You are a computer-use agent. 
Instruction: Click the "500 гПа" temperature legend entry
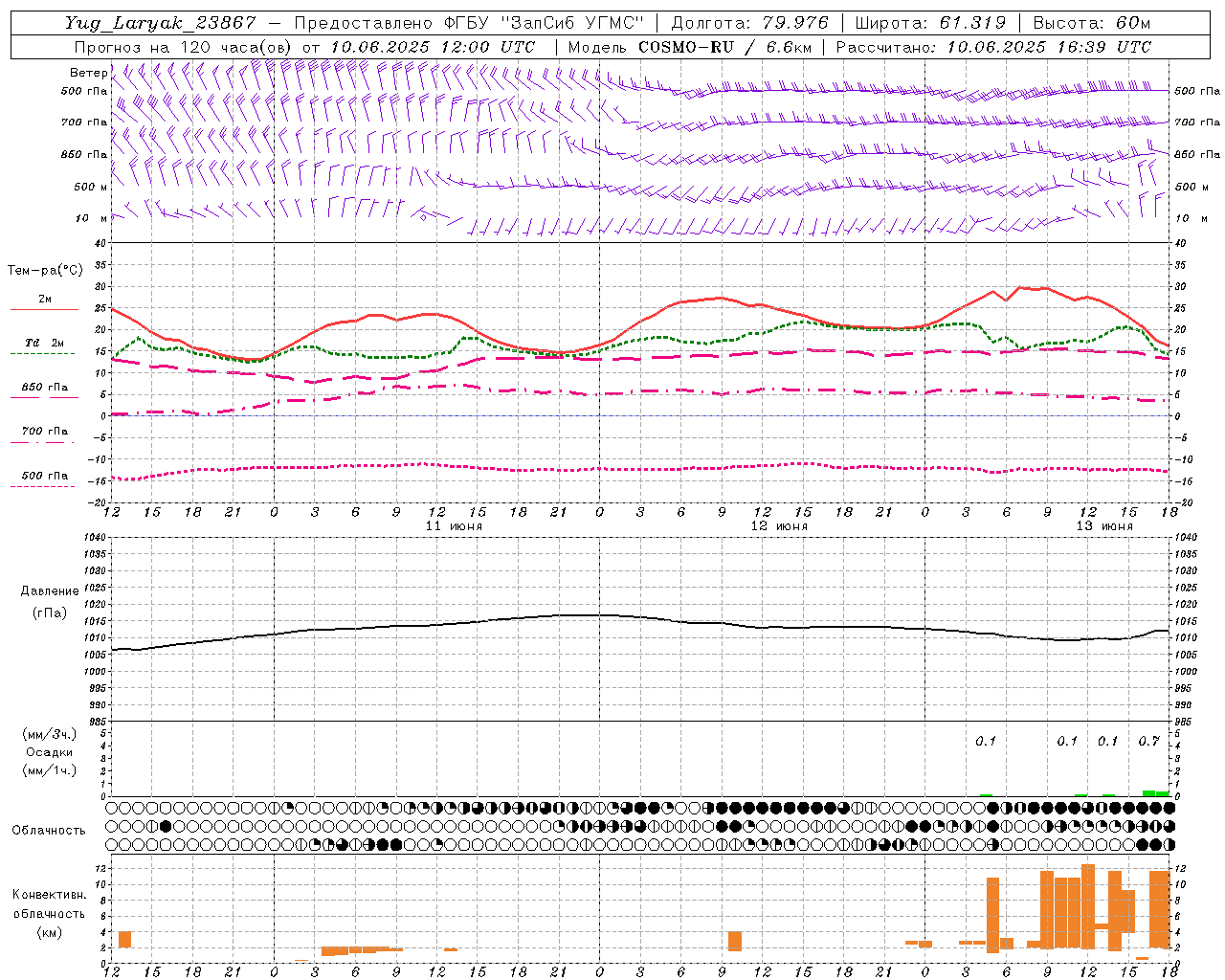[44, 476]
